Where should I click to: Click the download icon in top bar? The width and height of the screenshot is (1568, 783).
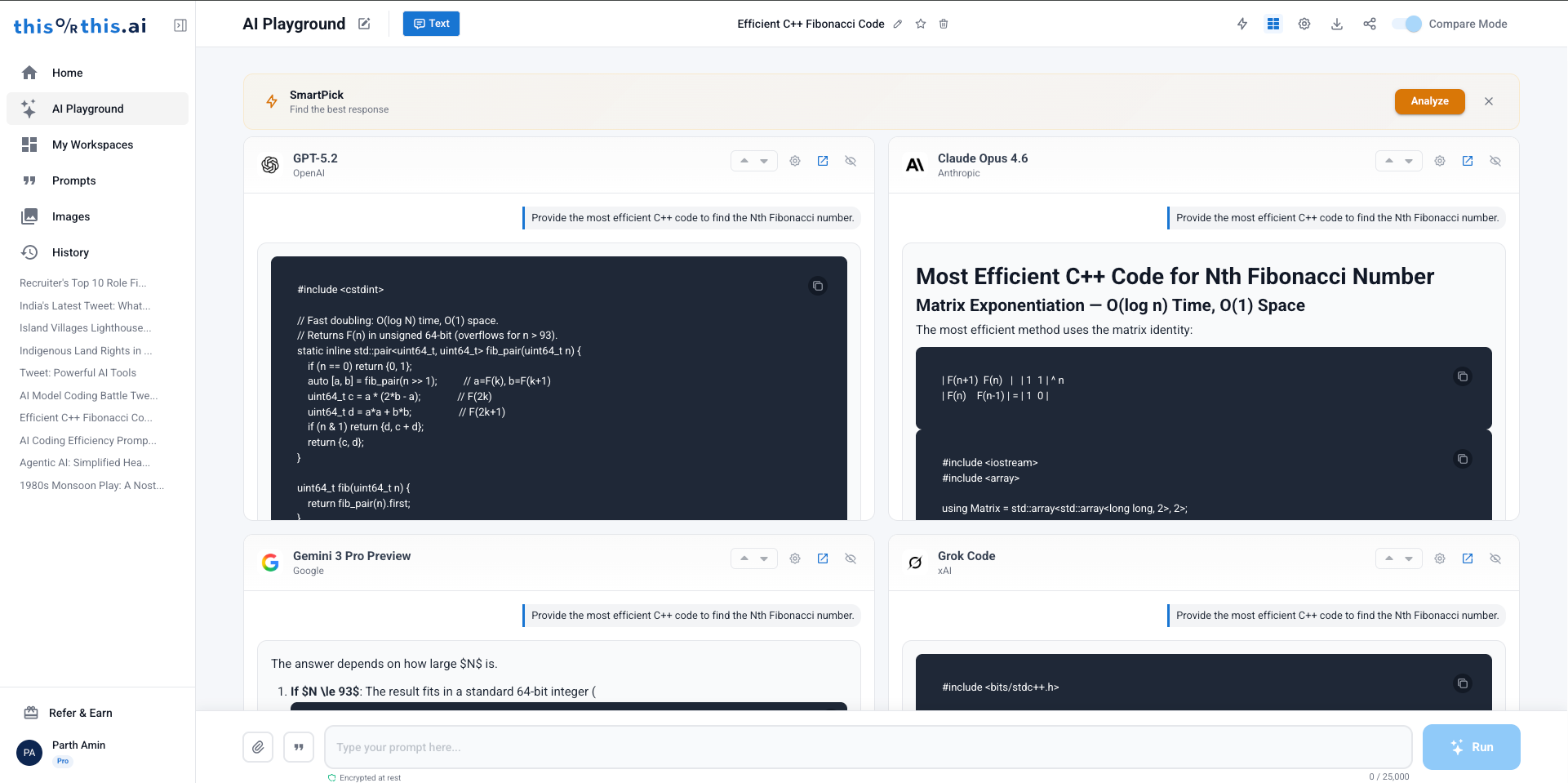tap(1337, 24)
